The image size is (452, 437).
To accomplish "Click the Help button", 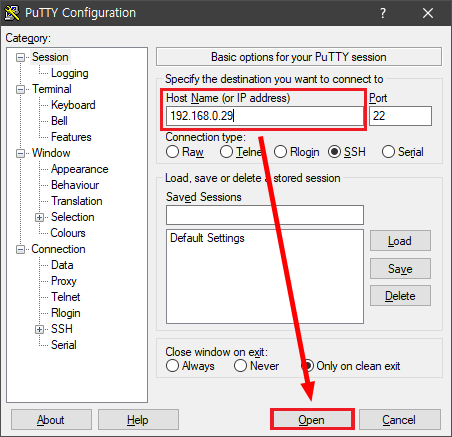I will (138, 420).
